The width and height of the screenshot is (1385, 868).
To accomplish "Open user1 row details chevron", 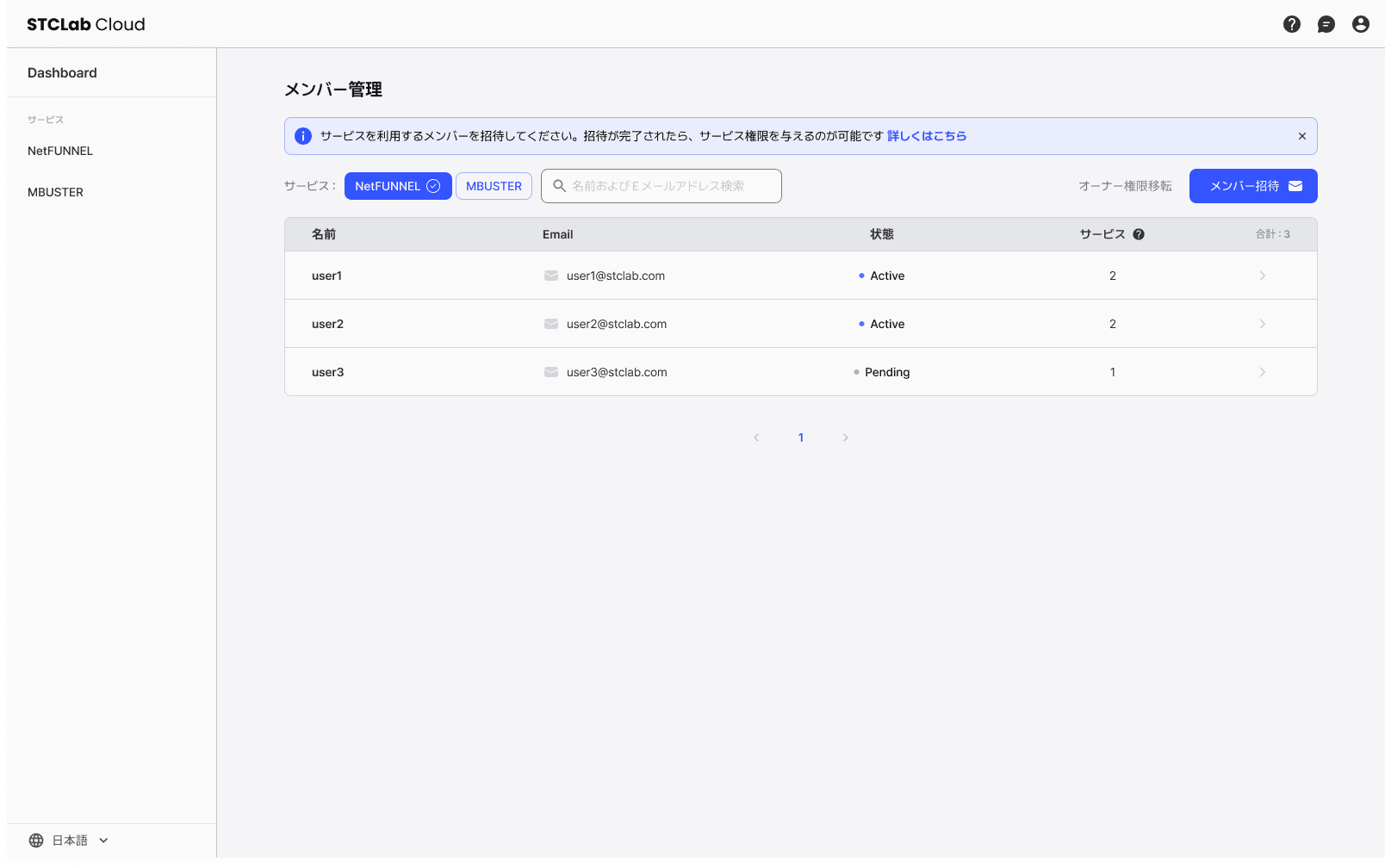I will coord(1262,276).
